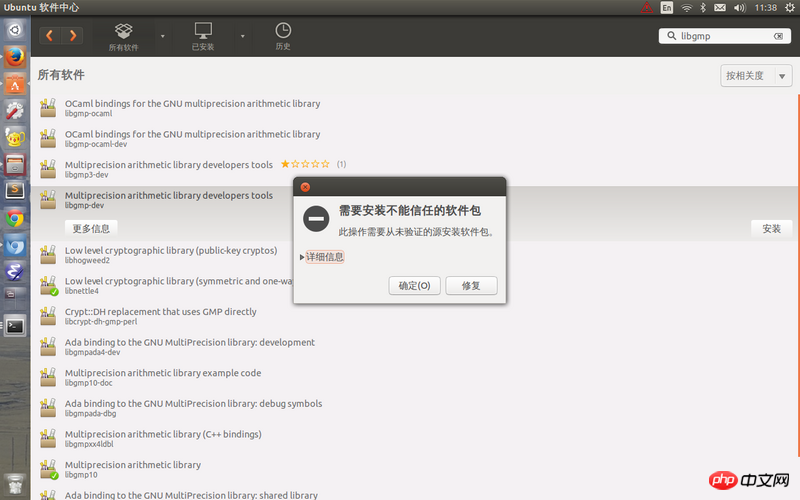This screenshot has height=500, width=800.
Task: Expand 详细信息 details in the dialog
Action: (322, 257)
